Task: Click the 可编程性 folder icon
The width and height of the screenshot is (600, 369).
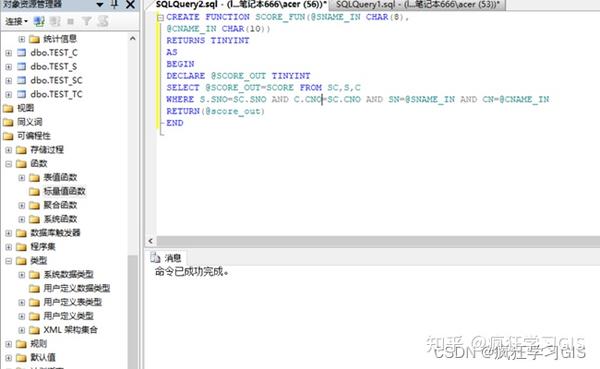Action: point(8,136)
